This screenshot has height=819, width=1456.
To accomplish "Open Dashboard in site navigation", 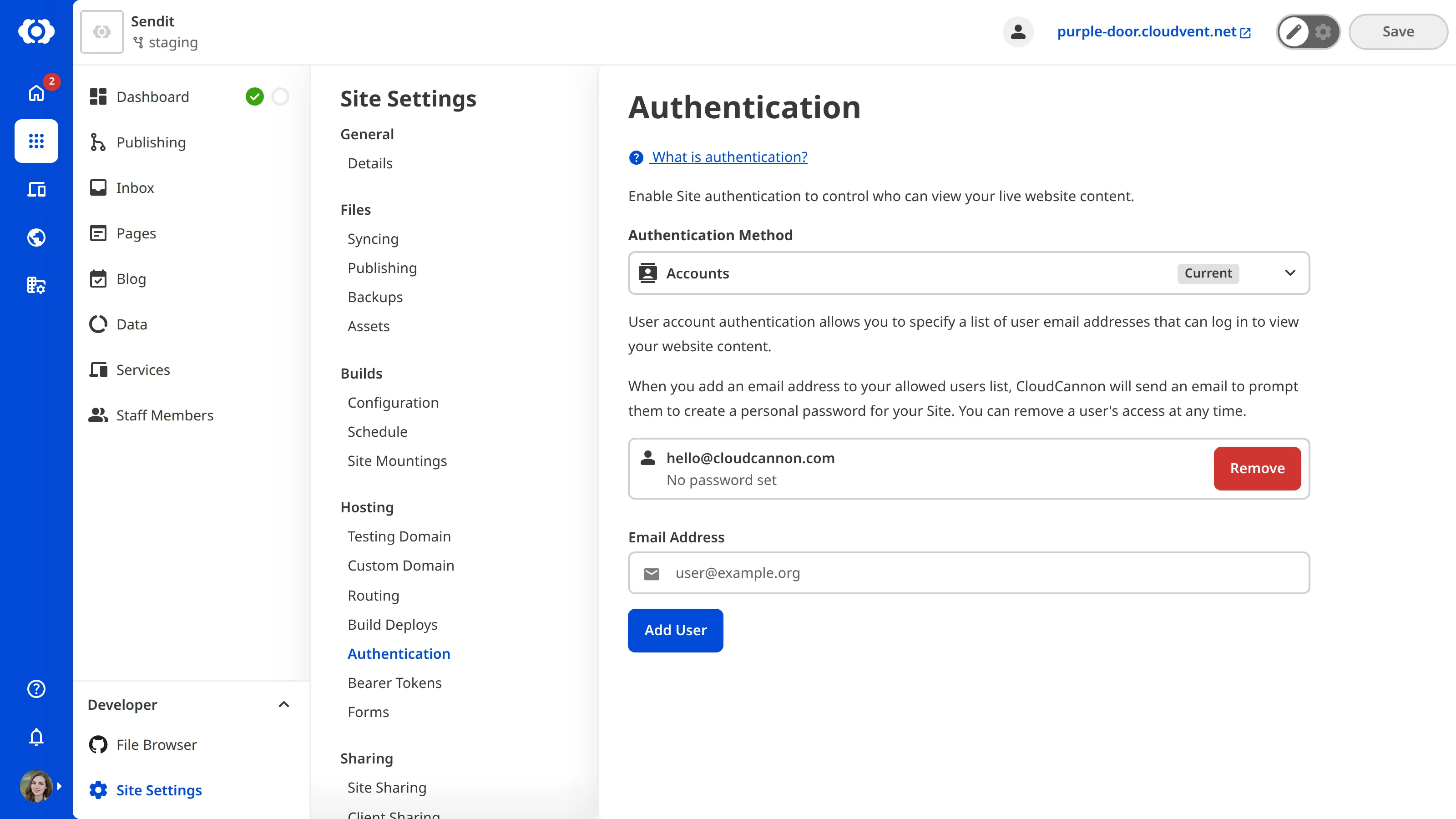I will coord(152,96).
